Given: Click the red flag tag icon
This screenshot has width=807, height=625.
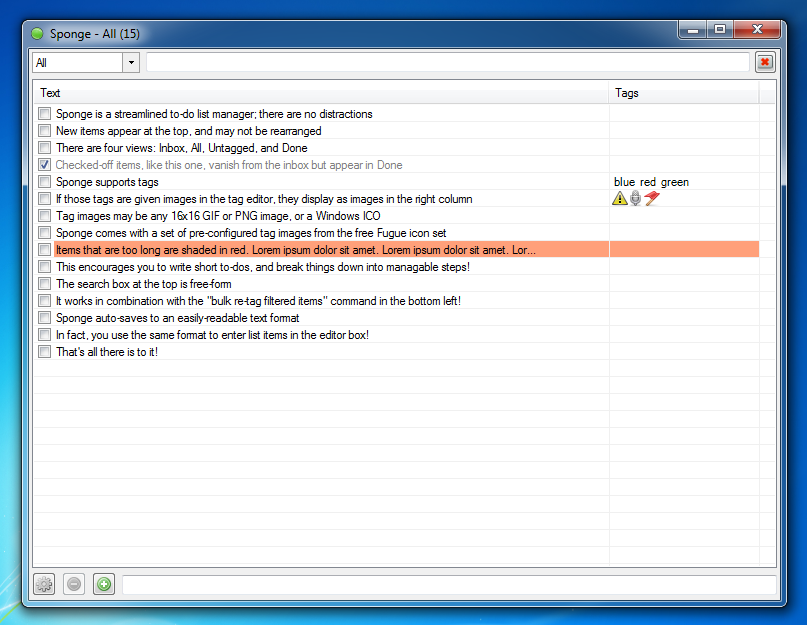Looking at the screenshot, I should click(652, 199).
